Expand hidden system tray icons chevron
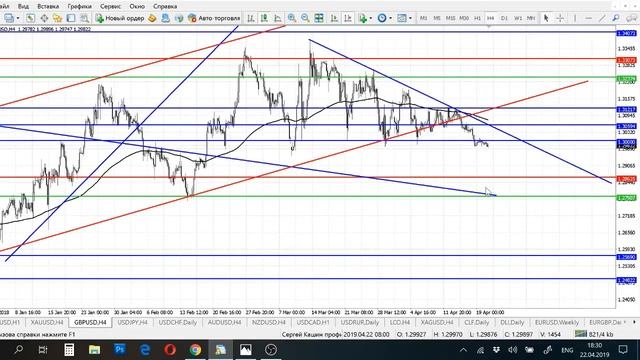Image resolution: width=640 pixels, height=360 pixels. [x=463, y=350]
